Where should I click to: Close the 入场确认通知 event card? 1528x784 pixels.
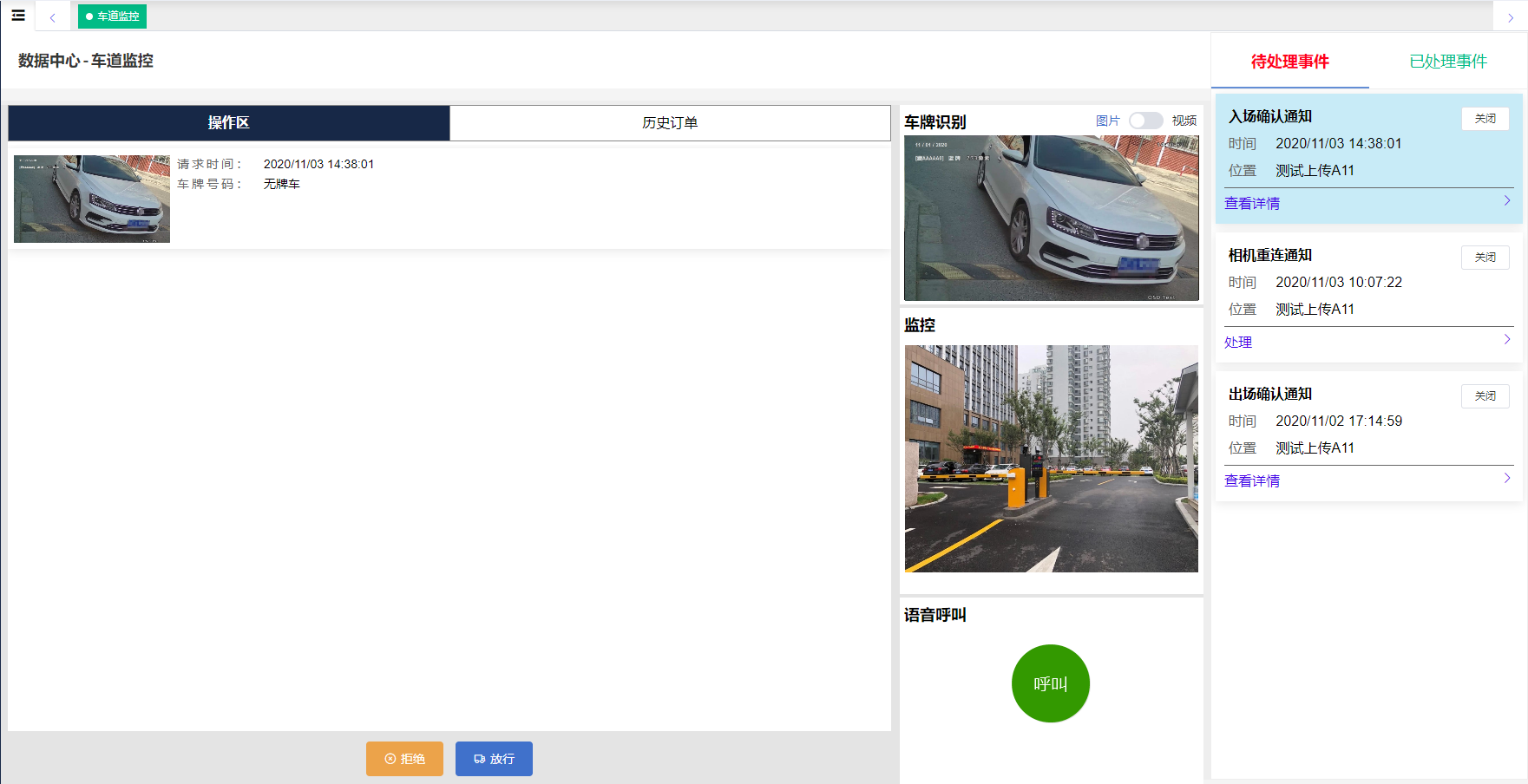point(1485,119)
